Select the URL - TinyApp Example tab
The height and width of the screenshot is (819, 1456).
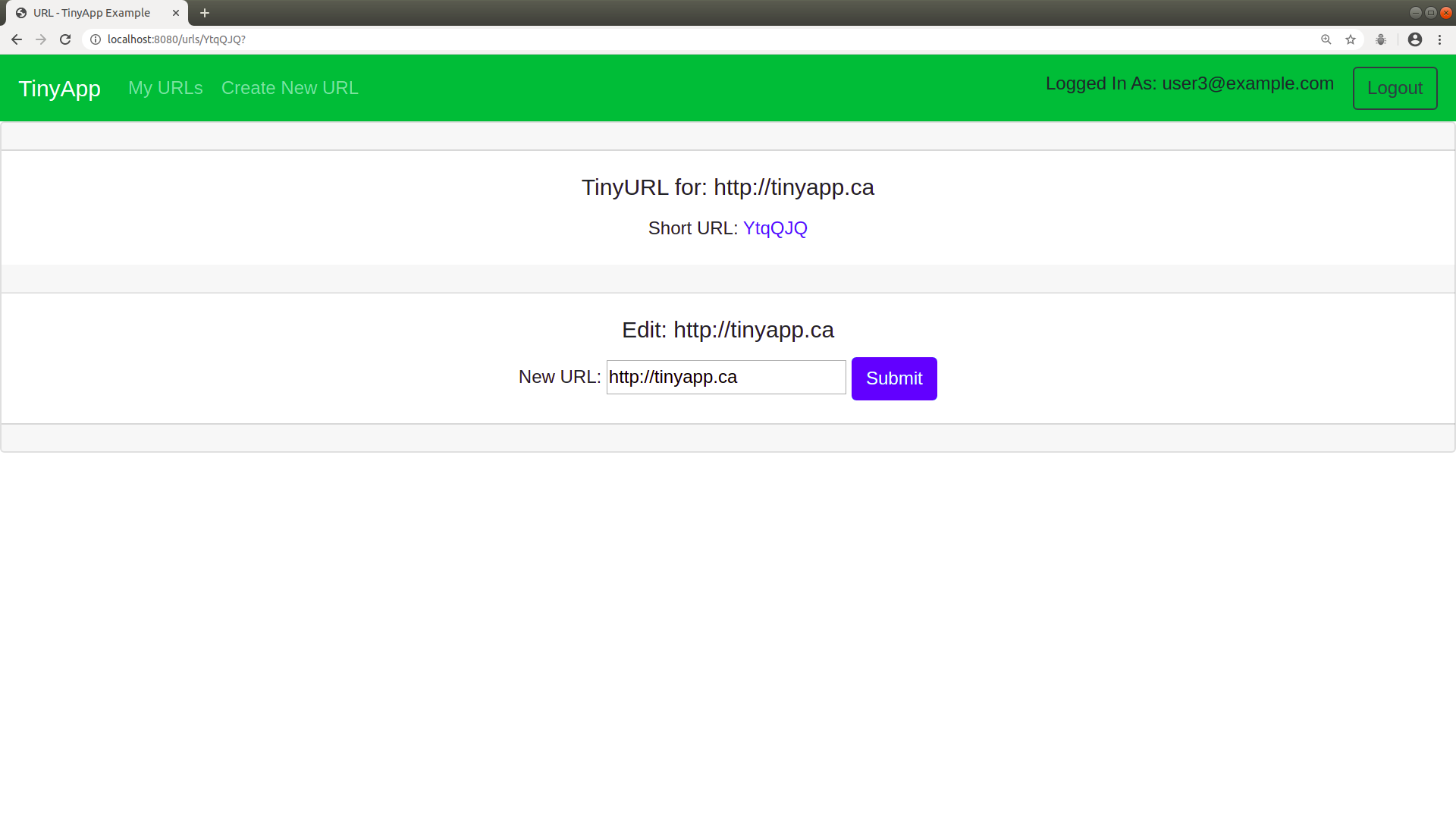pyautogui.click(x=91, y=13)
